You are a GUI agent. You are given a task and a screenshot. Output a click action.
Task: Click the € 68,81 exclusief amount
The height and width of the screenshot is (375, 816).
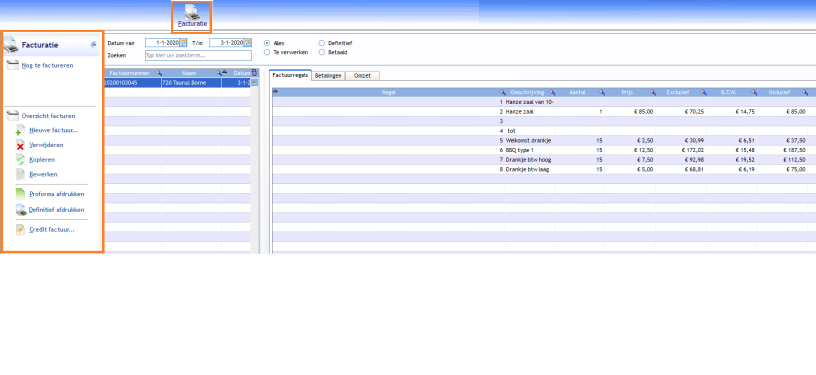pos(694,169)
